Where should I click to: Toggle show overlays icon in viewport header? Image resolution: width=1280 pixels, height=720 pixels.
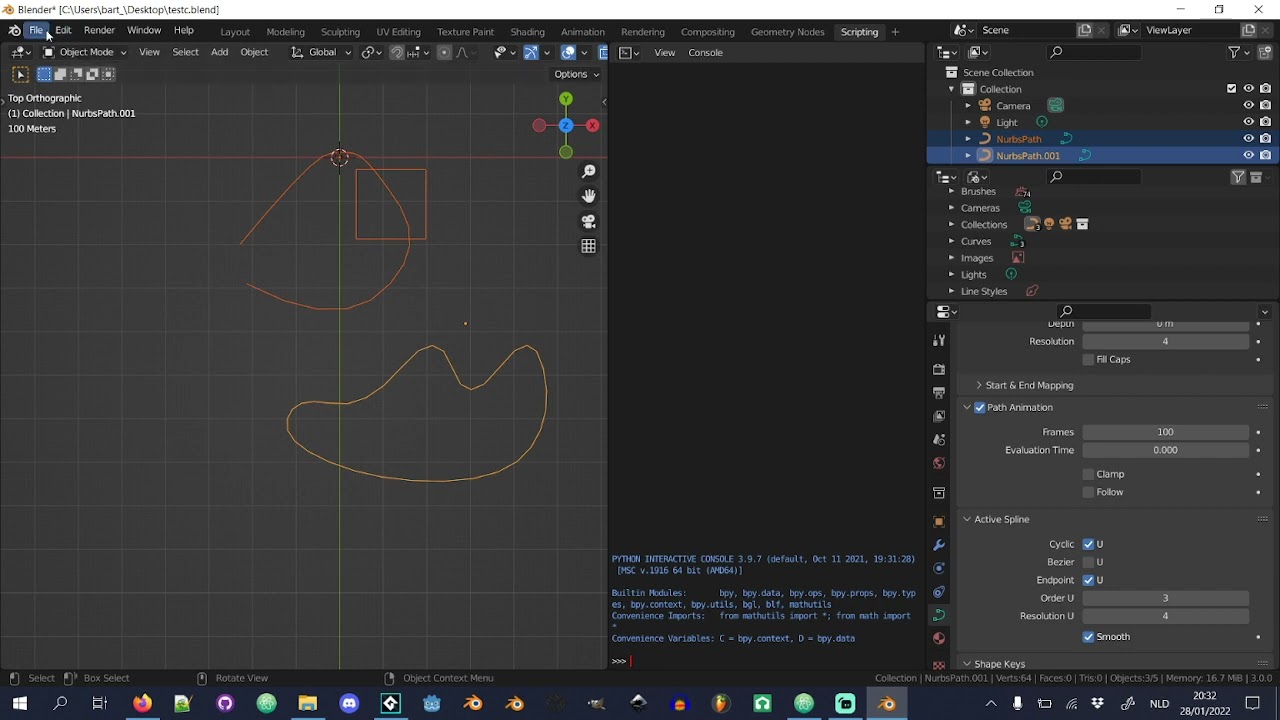(x=568, y=52)
